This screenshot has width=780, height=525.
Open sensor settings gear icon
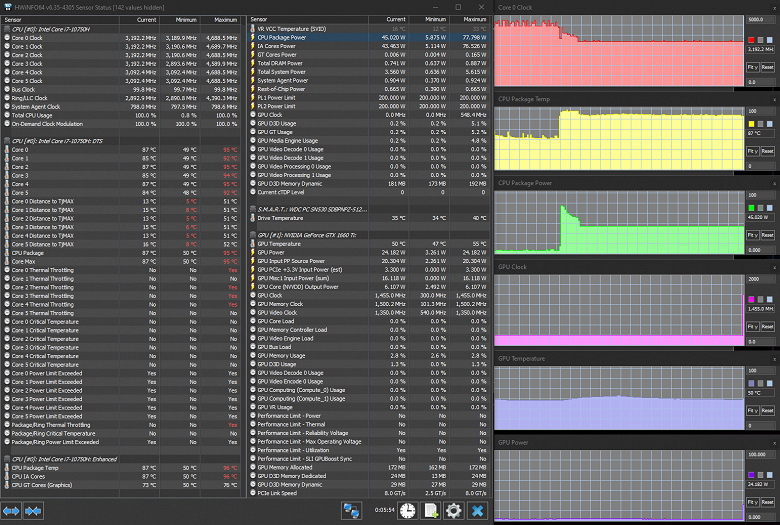454,511
